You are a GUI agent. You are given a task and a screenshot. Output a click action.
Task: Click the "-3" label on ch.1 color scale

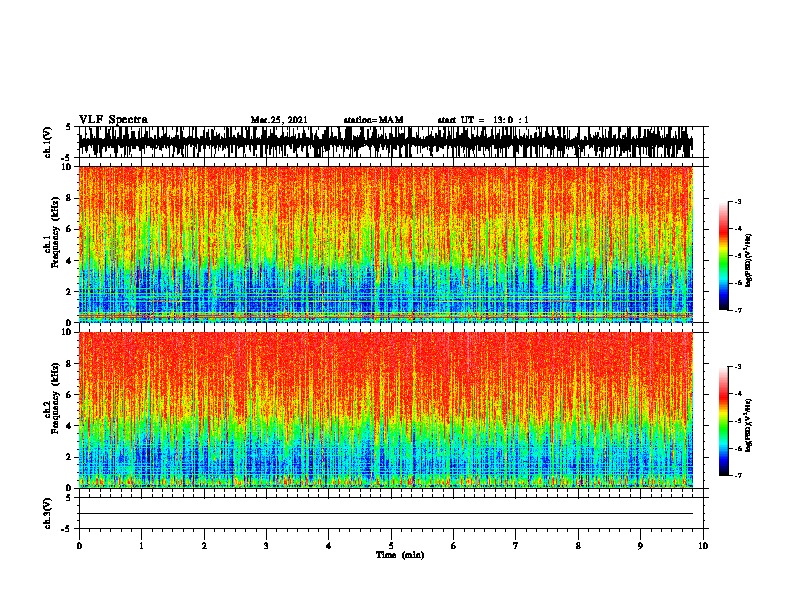click(x=738, y=201)
